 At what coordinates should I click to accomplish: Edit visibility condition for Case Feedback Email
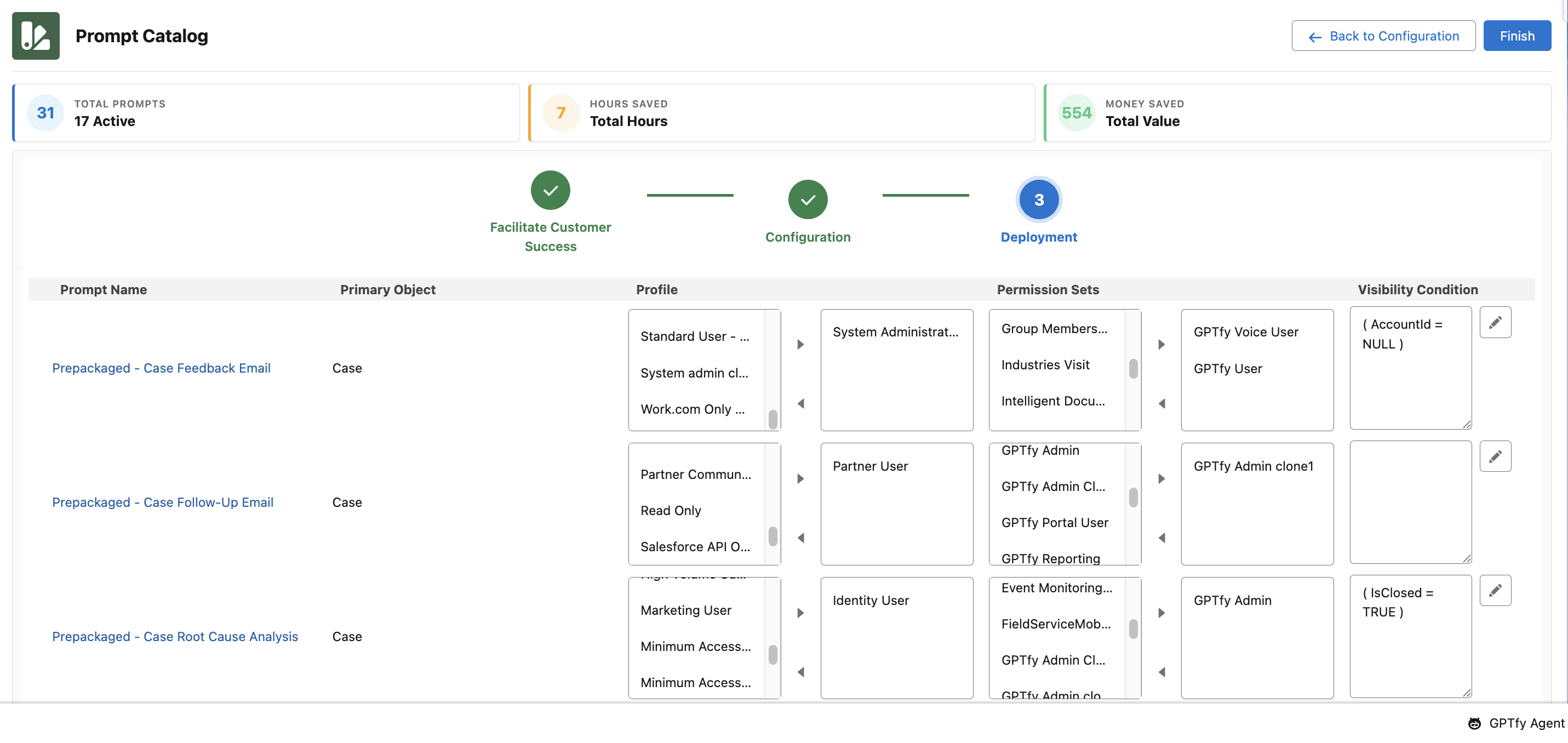point(1495,323)
